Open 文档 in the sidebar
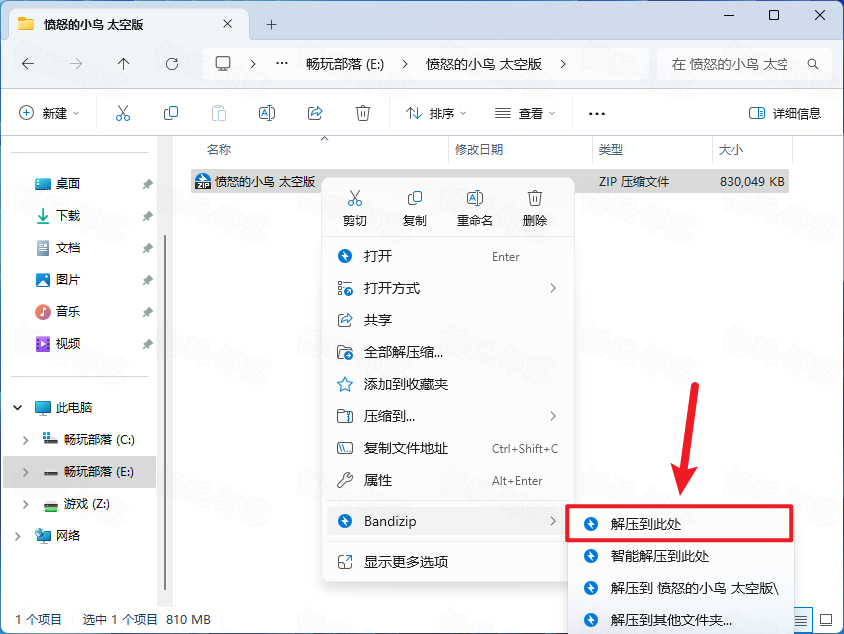 (x=68, y=248)
